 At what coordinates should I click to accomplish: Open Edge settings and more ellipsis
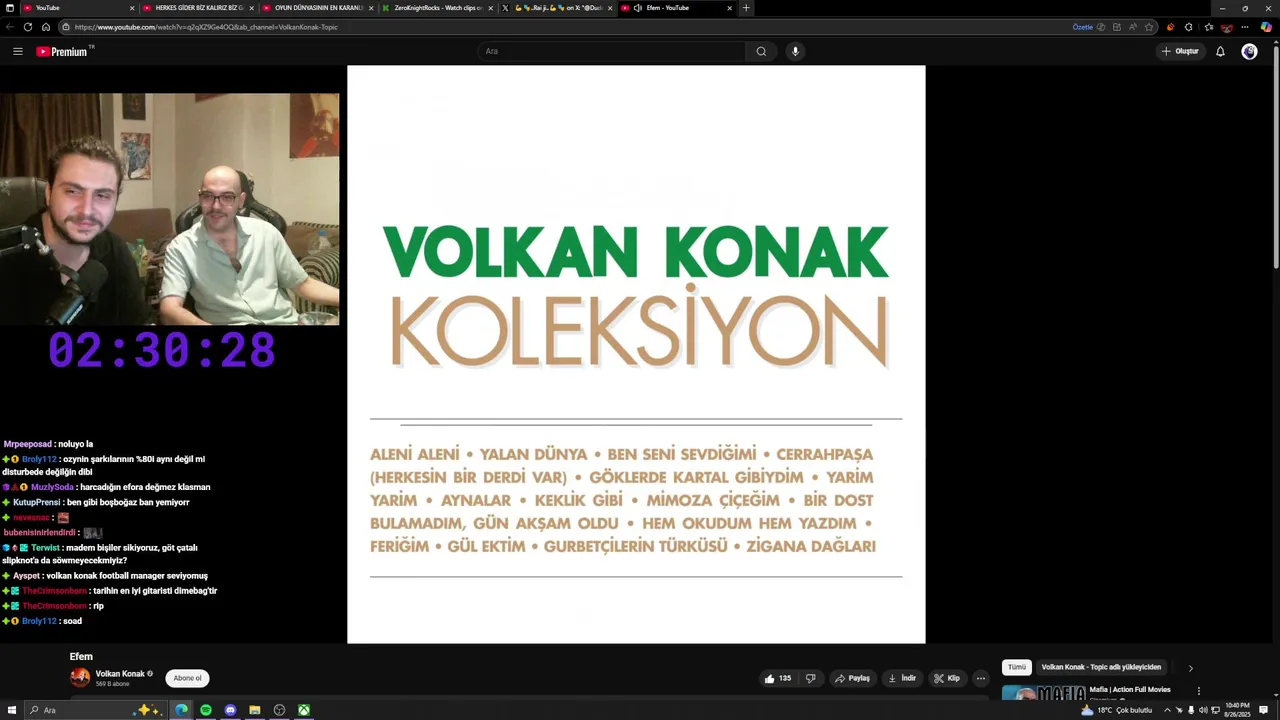tap(1245, 27)
